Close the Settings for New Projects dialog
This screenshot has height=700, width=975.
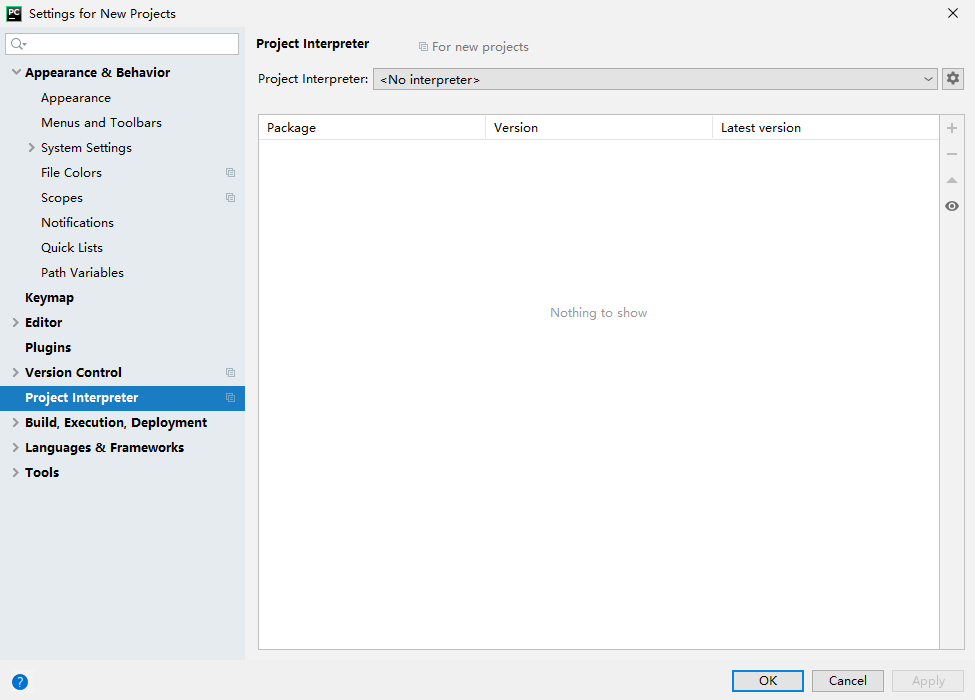click(953, 13)
